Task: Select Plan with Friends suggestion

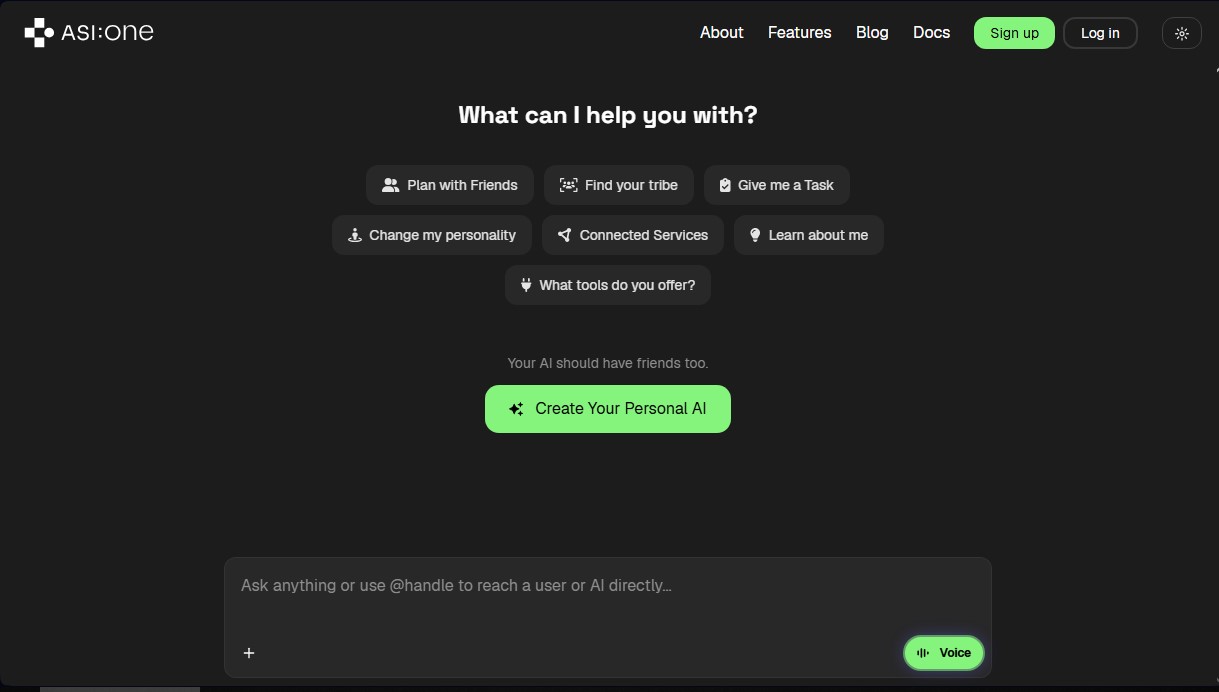Action: 450,185
